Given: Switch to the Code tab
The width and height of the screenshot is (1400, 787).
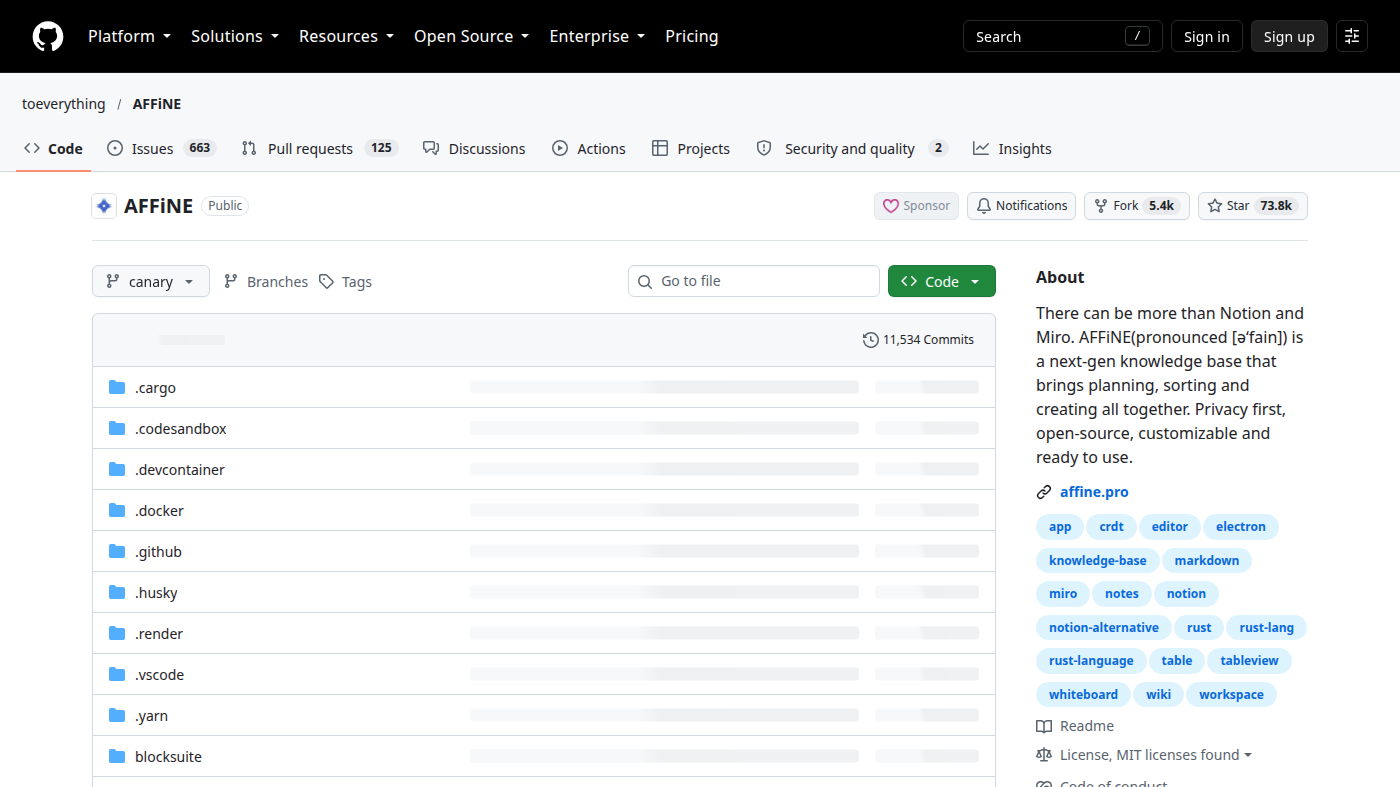Looking at the screenshot, I should click(x=54, y=148).
